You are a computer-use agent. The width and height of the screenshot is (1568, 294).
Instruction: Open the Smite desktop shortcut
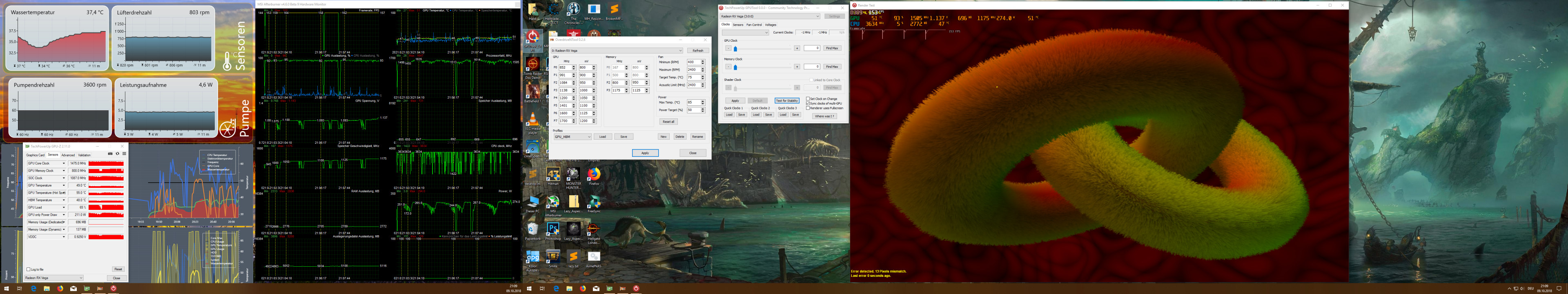[x=553, y=259]
